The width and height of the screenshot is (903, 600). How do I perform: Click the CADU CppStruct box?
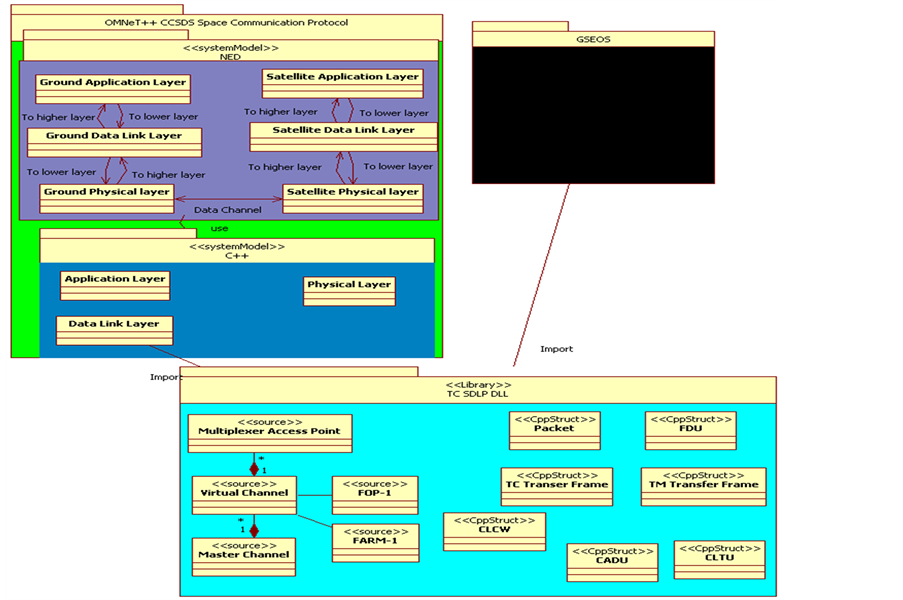click(611, 561)
